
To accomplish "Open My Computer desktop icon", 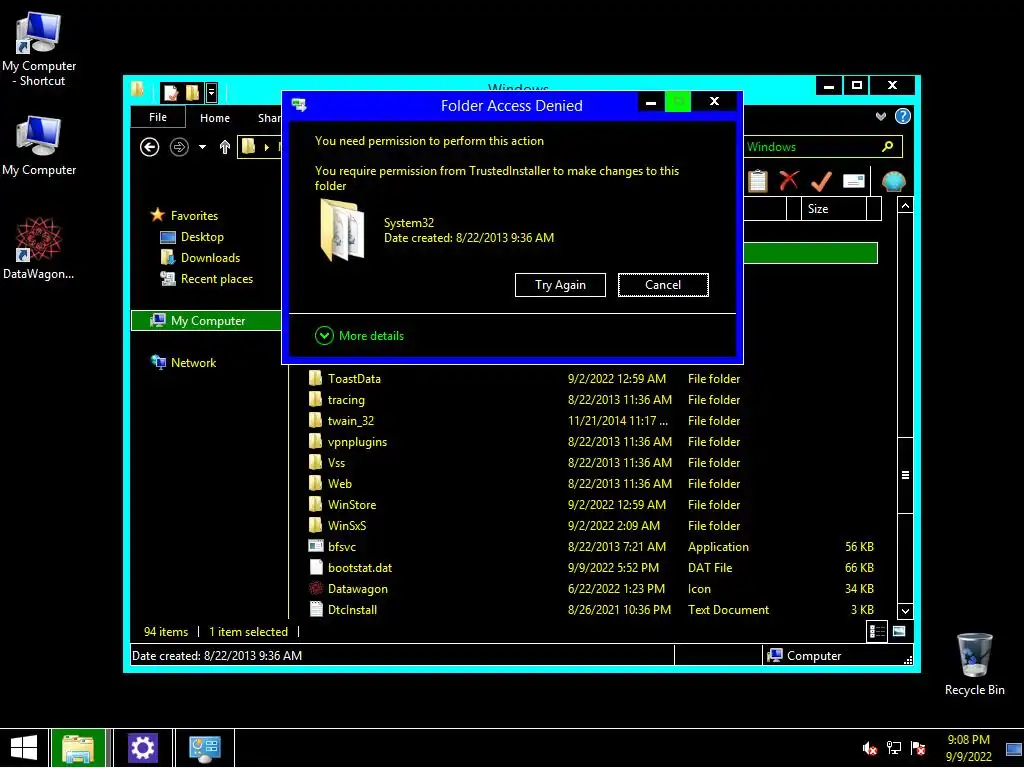I will point(39,146).
